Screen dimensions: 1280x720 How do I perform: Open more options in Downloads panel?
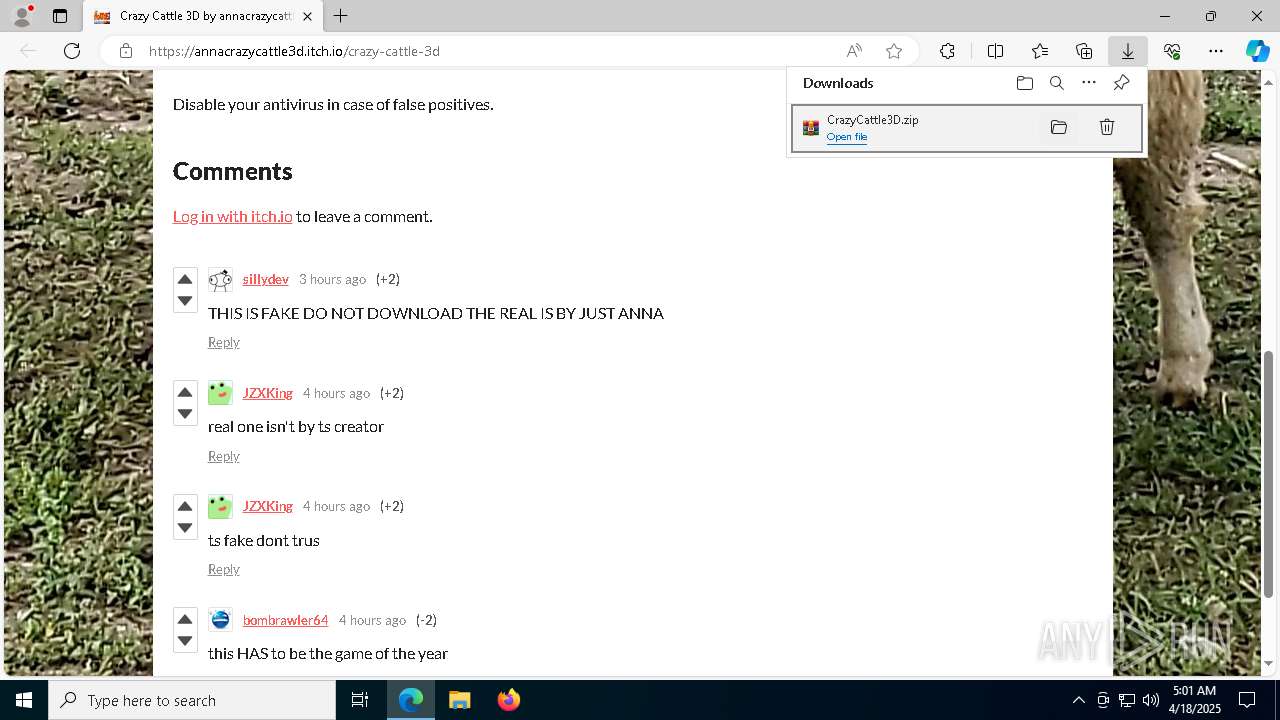(1089, 83)
